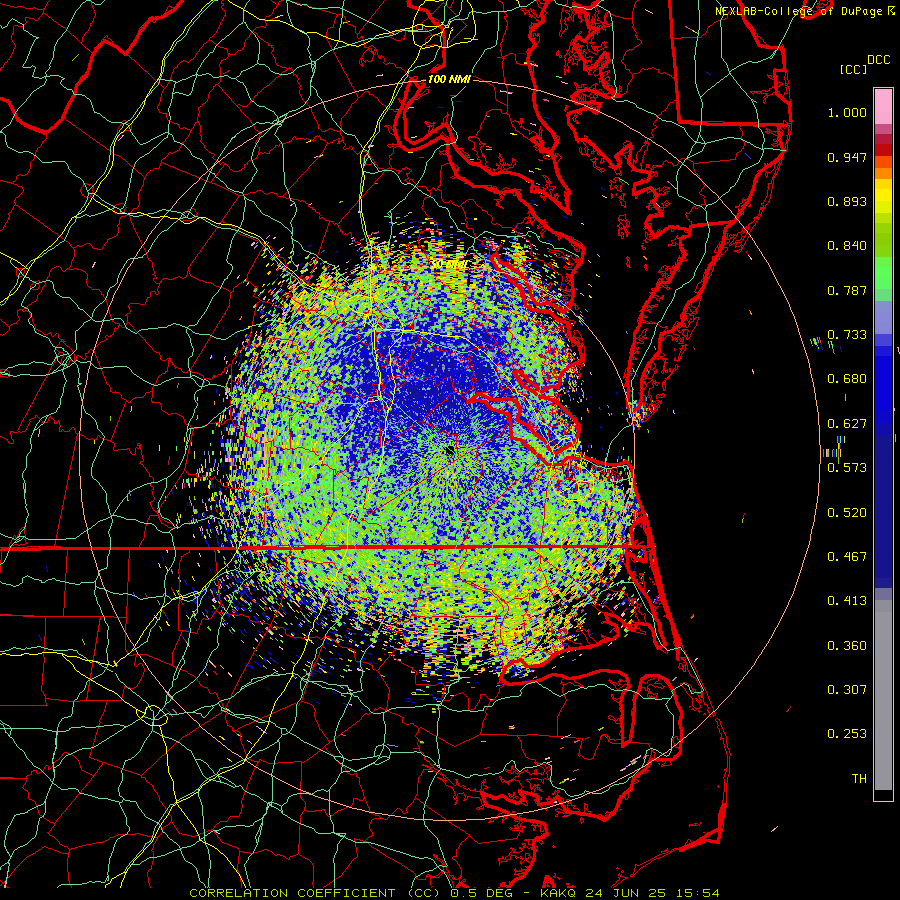This screenshot has height=900, width=900.
Task: Click the 0.360 legend value
Action: click(847, 646)
